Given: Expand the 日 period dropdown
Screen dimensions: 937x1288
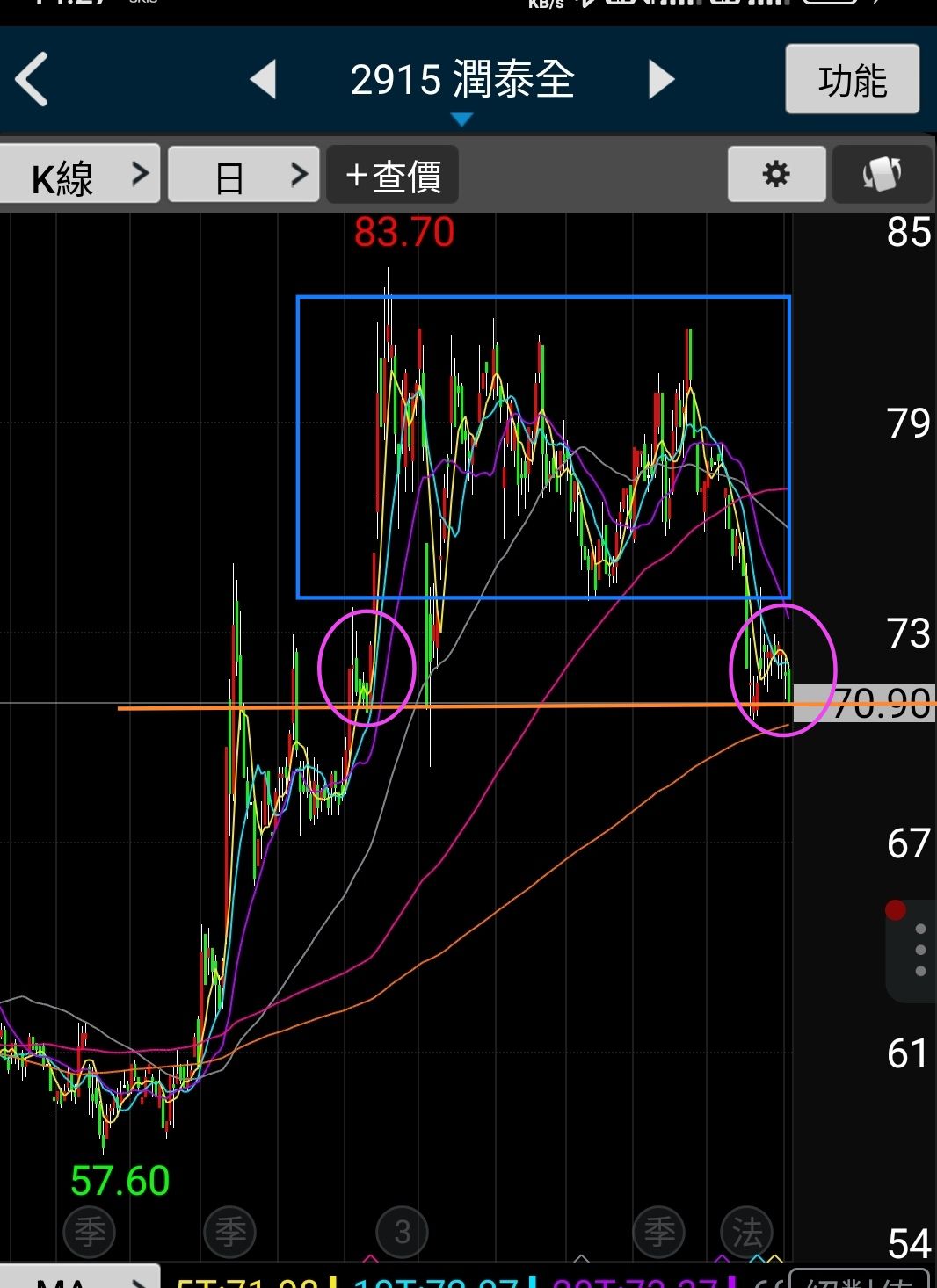Looking at the screenshot, I should (243, 176).
